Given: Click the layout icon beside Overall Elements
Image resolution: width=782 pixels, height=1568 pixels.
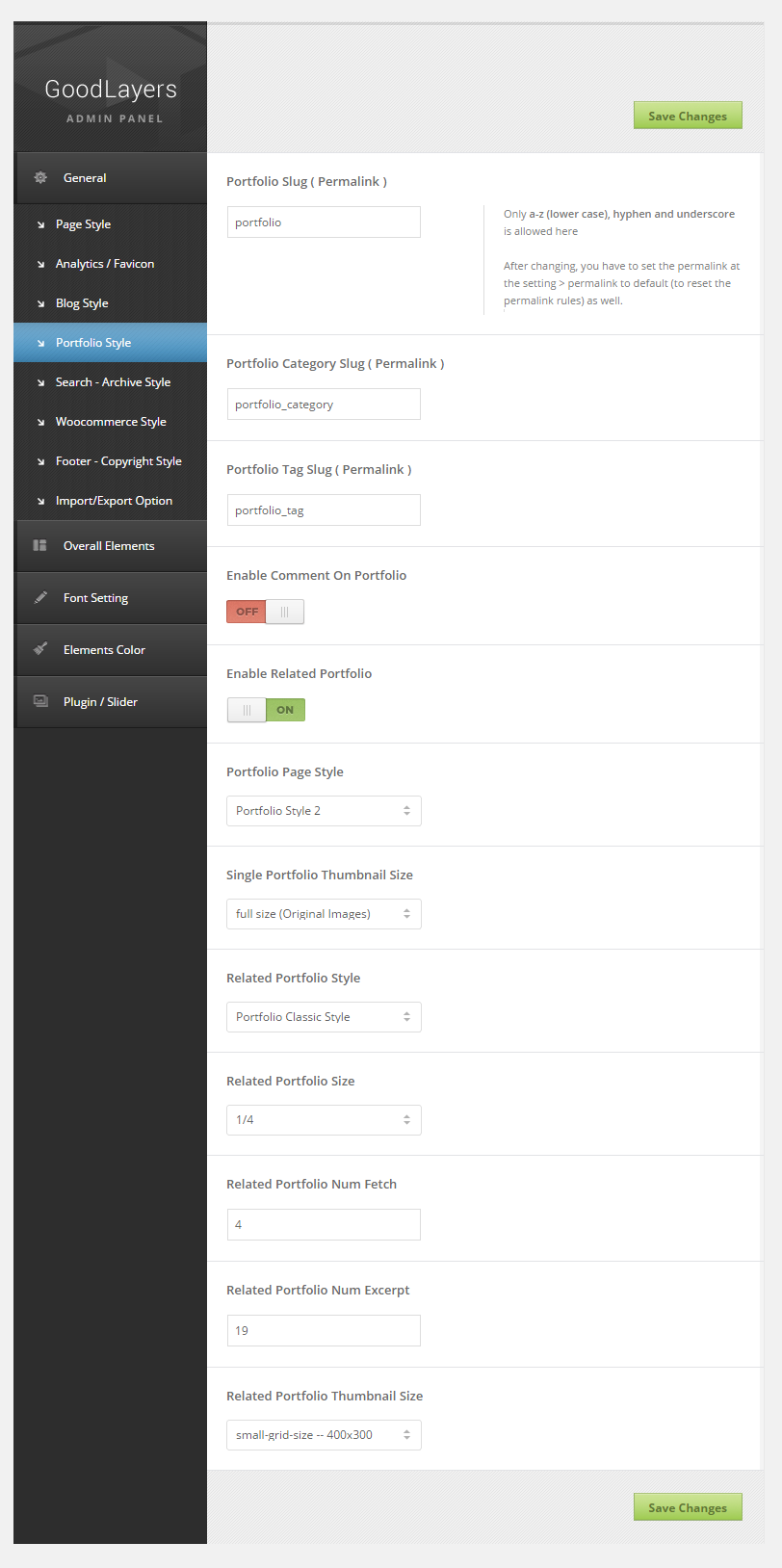Looking at the screenshot, I should [40, 546].
